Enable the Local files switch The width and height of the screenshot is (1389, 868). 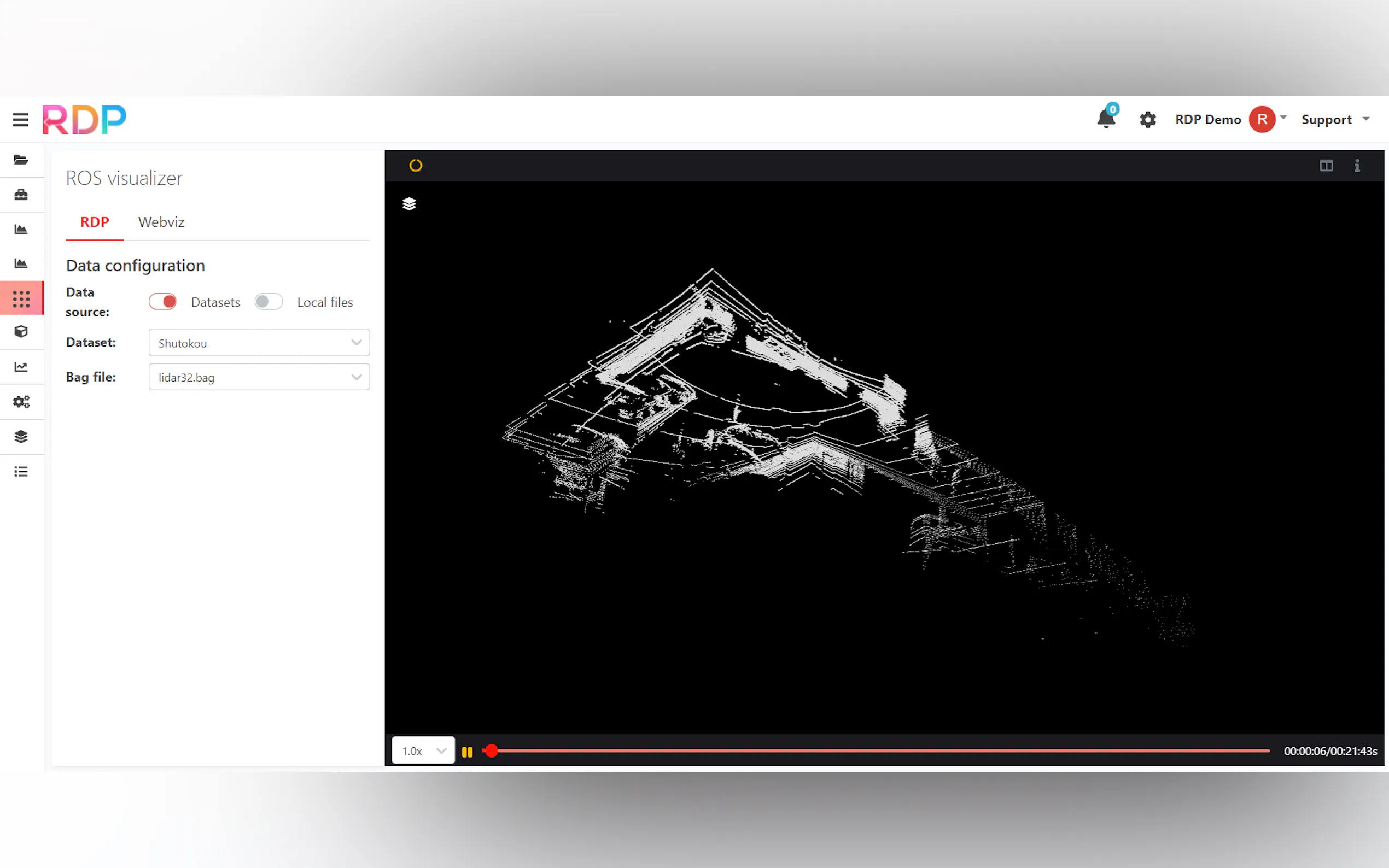pyautogui.click(x=268, y=302)
